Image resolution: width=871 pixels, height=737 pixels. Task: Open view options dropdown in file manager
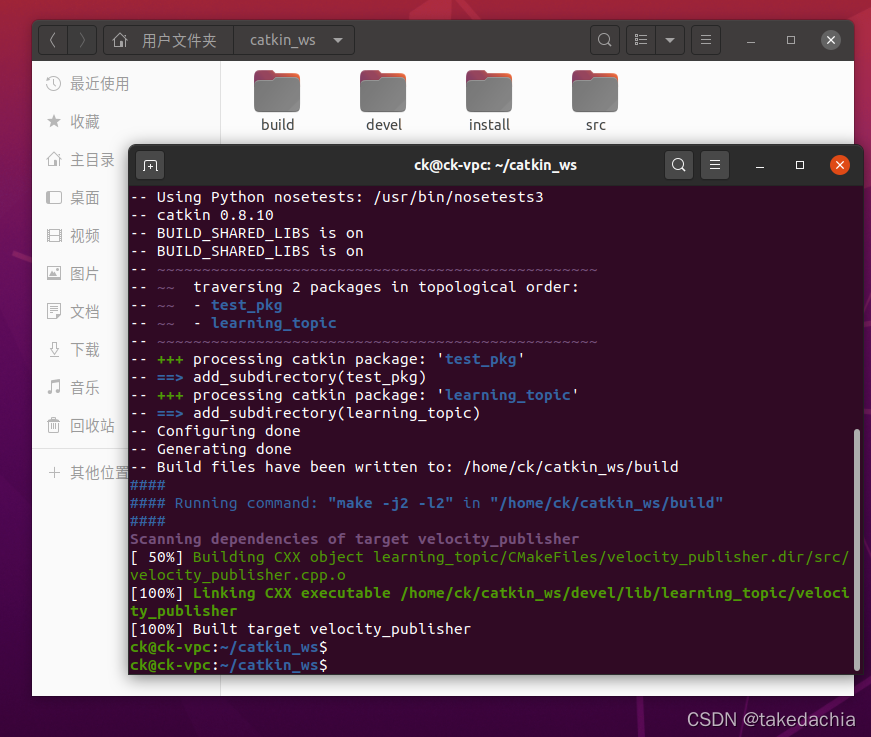tap(670, 40)
